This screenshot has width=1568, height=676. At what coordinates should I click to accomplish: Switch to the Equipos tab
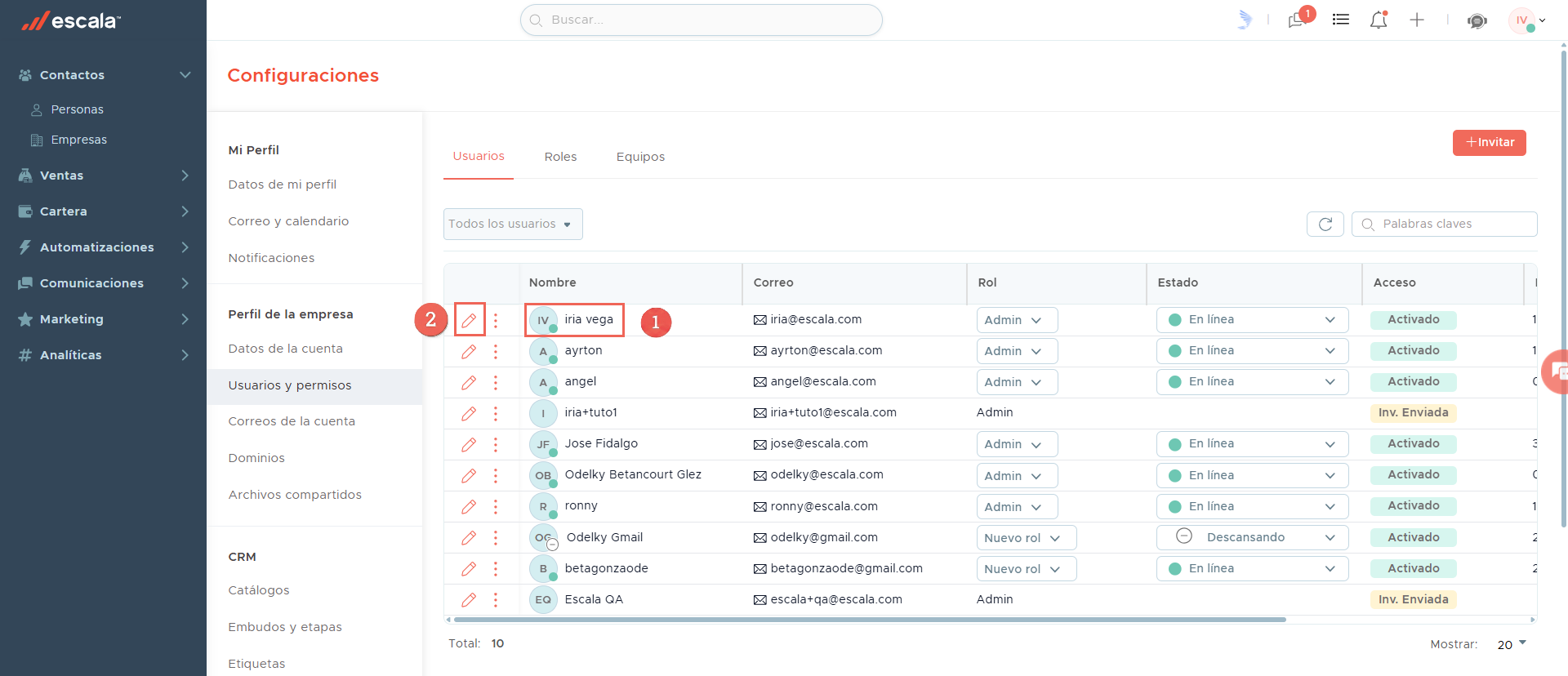640,157
